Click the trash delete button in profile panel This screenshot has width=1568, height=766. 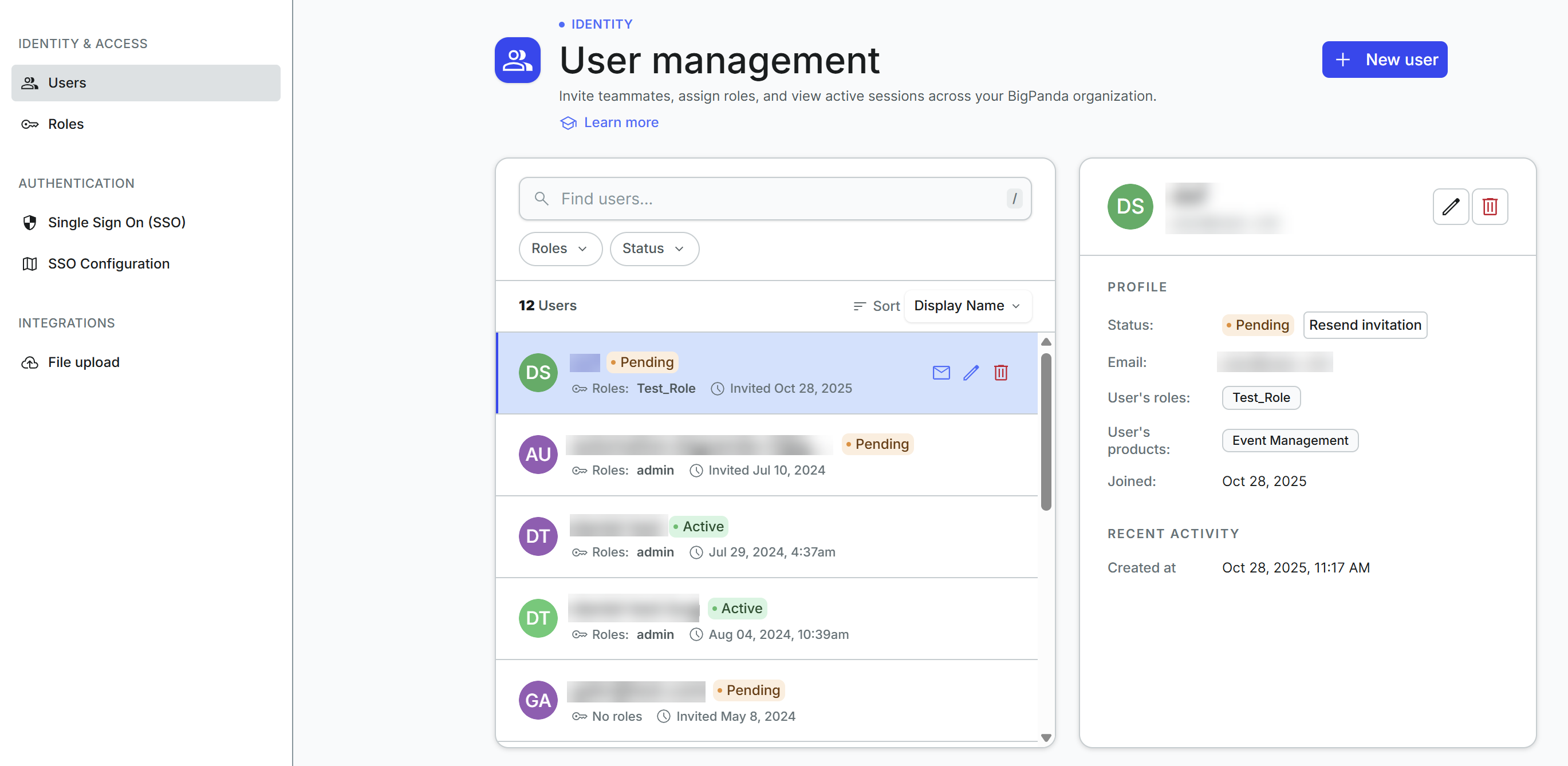(x=1490, y=207)
